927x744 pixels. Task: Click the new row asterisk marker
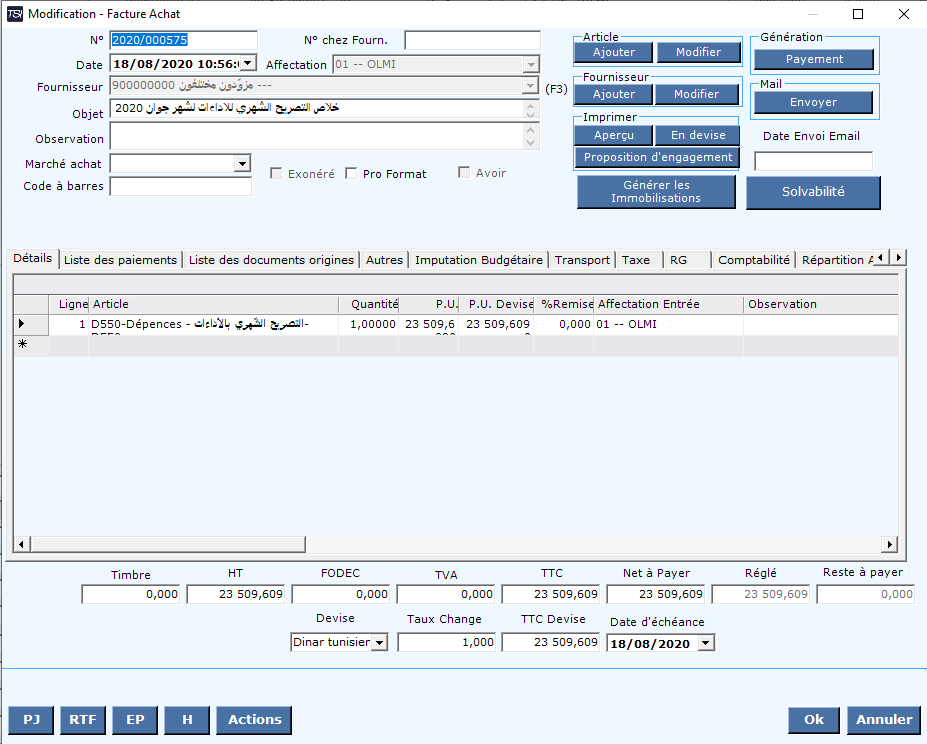tap(22, 344)
